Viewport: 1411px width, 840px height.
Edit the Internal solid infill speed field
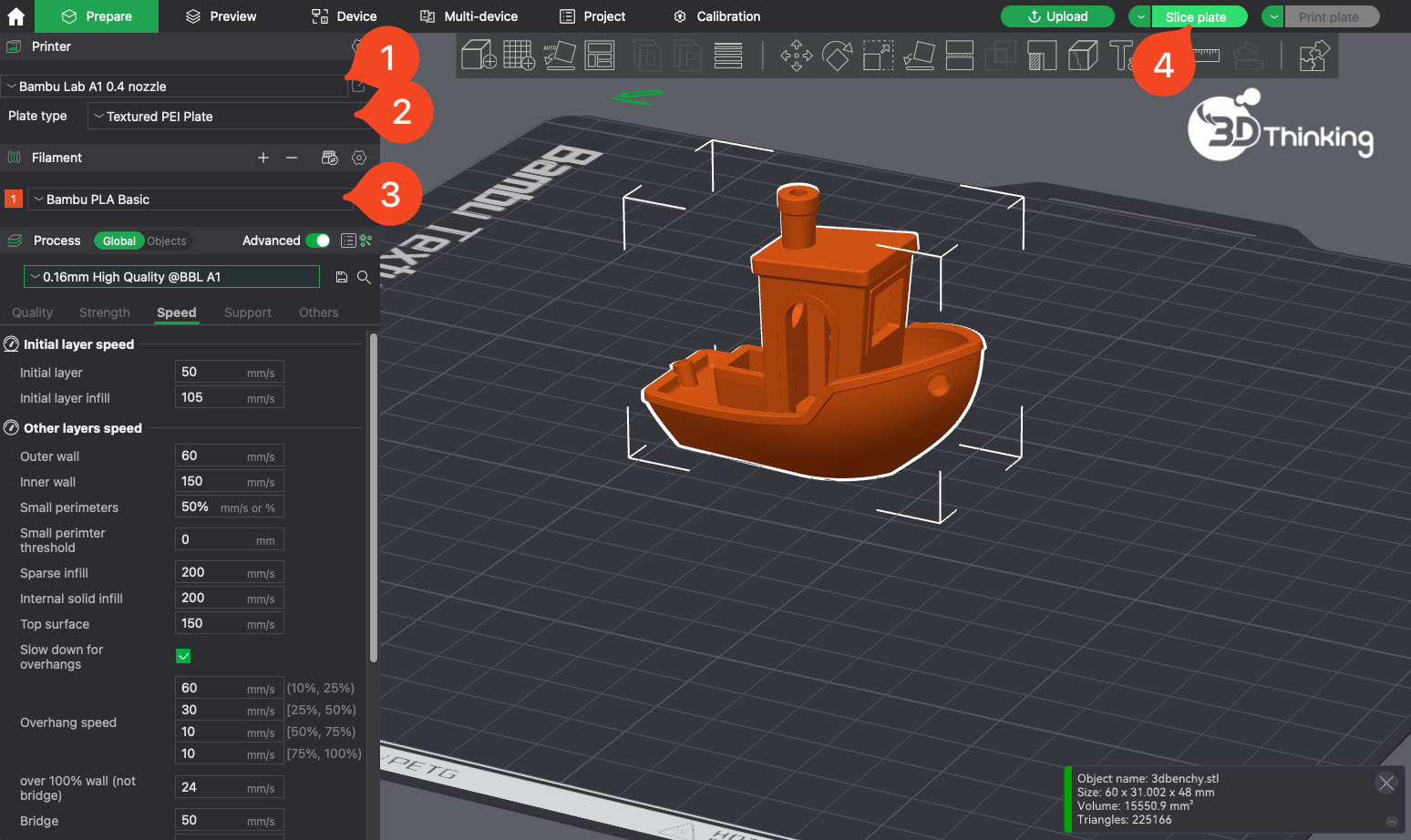[x=230, y=598]
